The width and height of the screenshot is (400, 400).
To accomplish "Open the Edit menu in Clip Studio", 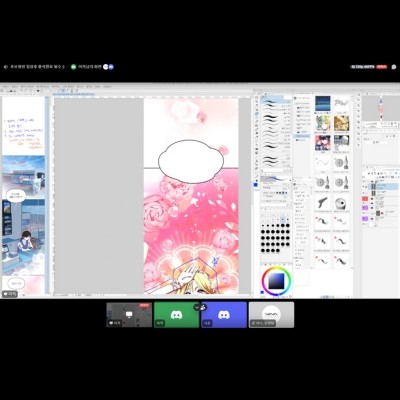I will pos(15,86).
